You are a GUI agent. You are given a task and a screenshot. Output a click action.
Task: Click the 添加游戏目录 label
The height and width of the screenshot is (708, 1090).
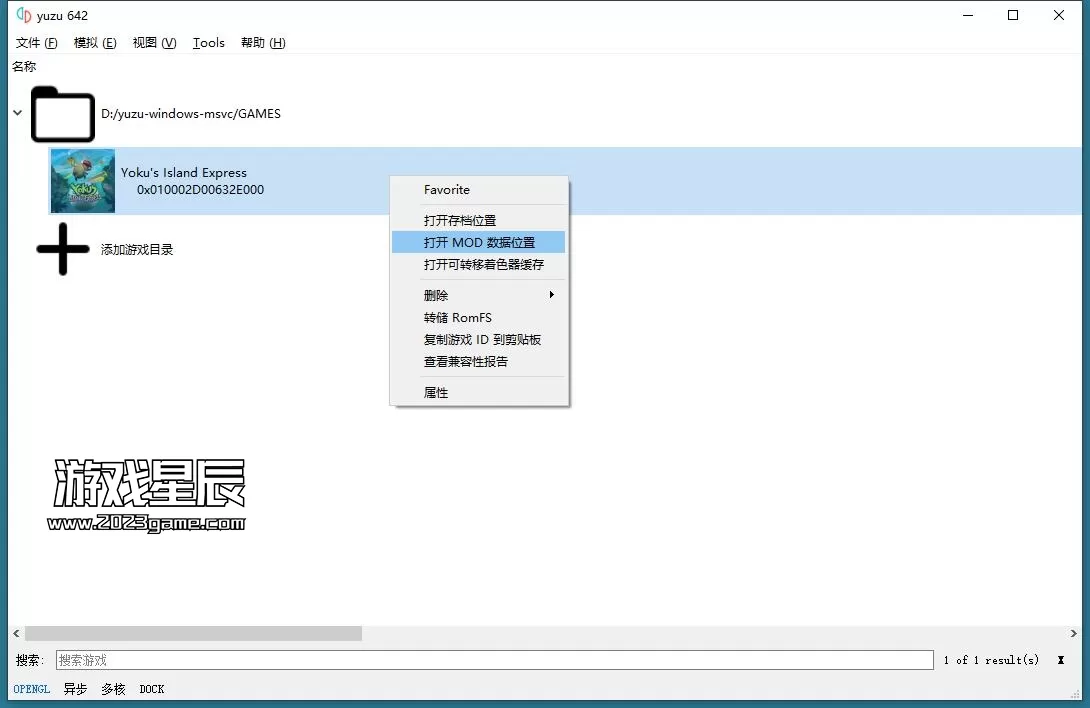[x=137, y=249]
